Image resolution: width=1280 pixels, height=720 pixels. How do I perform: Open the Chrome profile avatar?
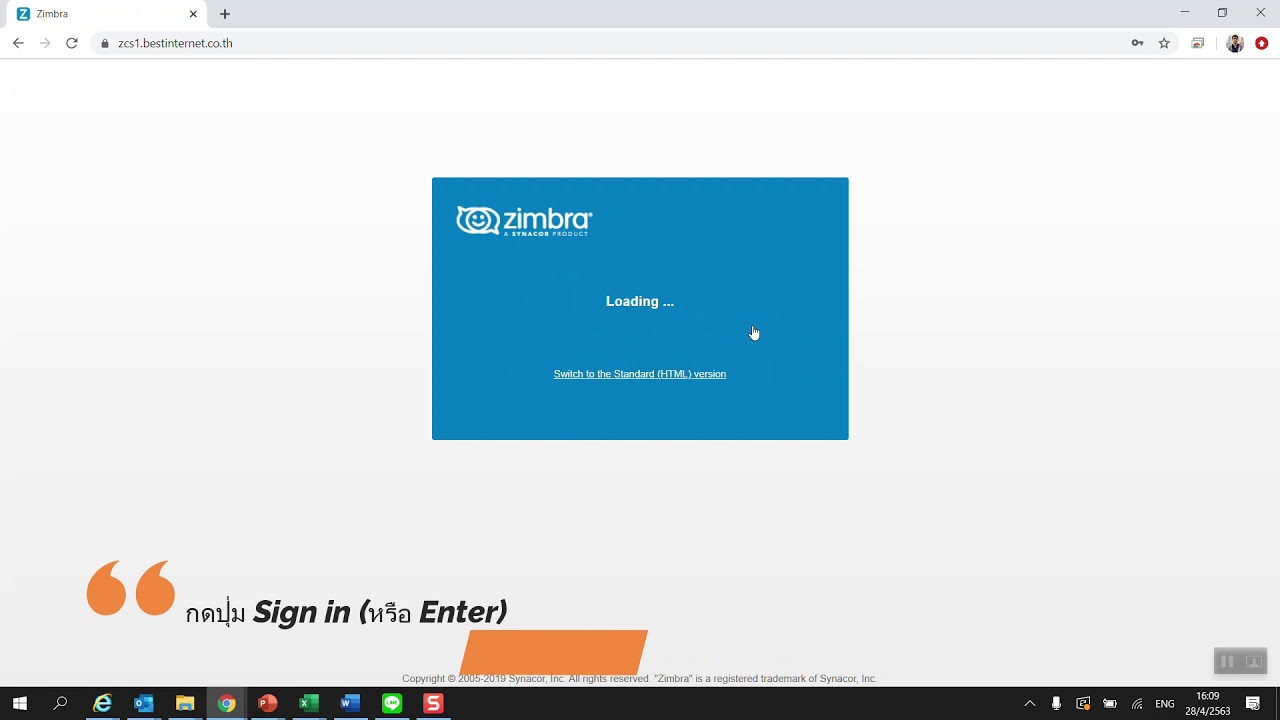(x=1235, y=43)
